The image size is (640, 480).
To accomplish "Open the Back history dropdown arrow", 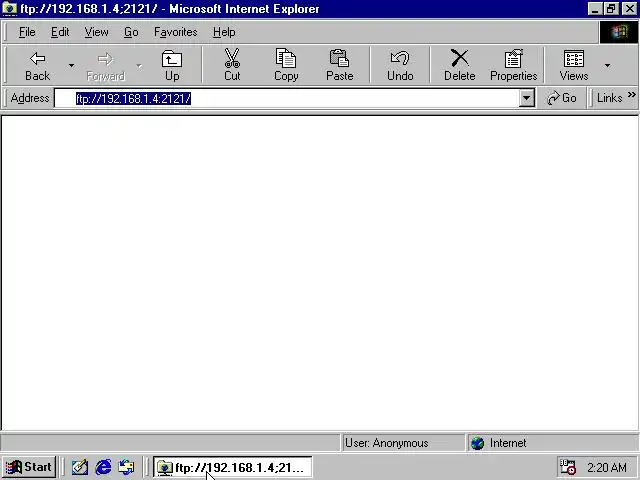I will pos(71,65).
